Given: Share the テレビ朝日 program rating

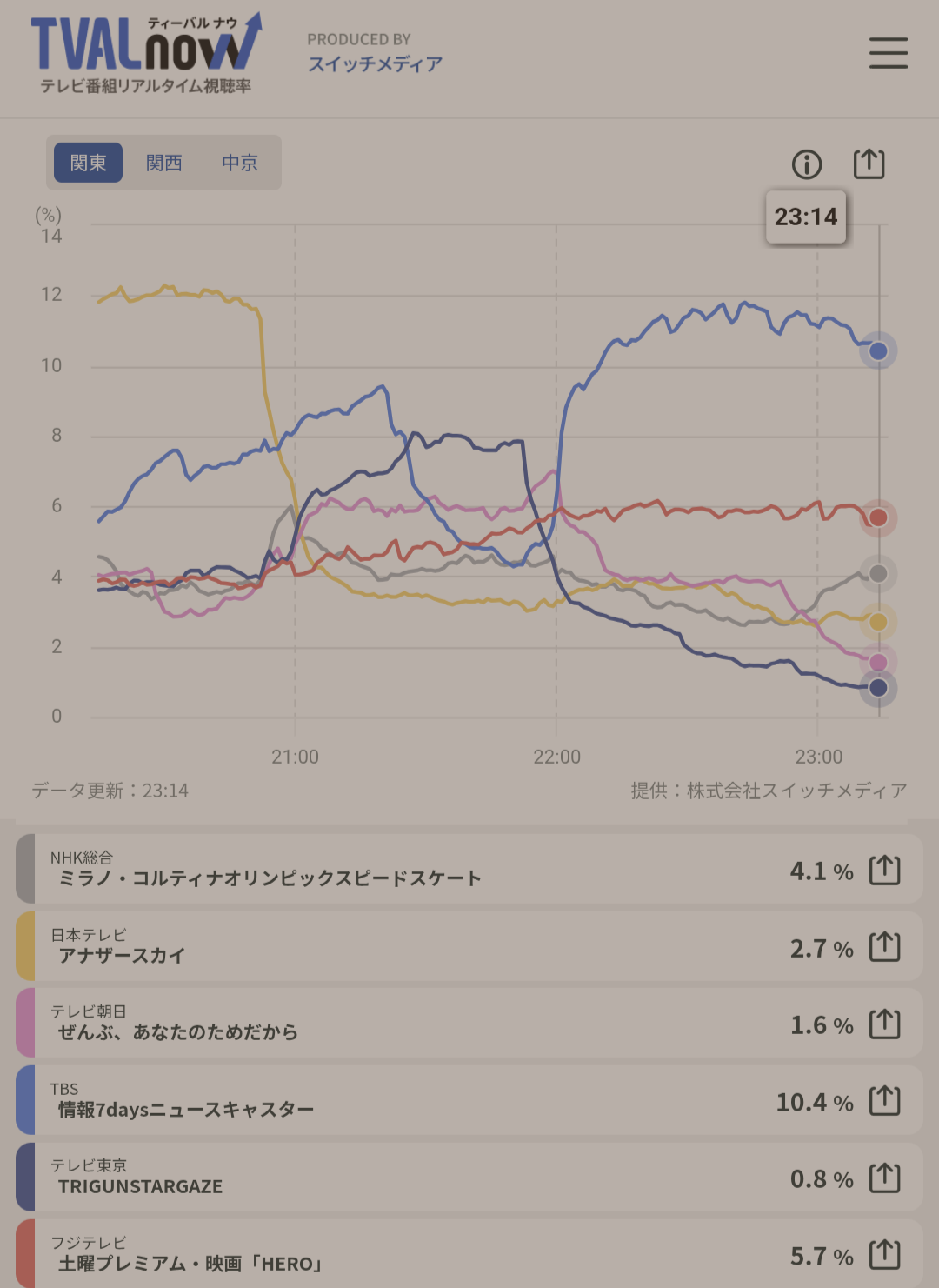Looking at the screenshot, I should pos(884,1024).
